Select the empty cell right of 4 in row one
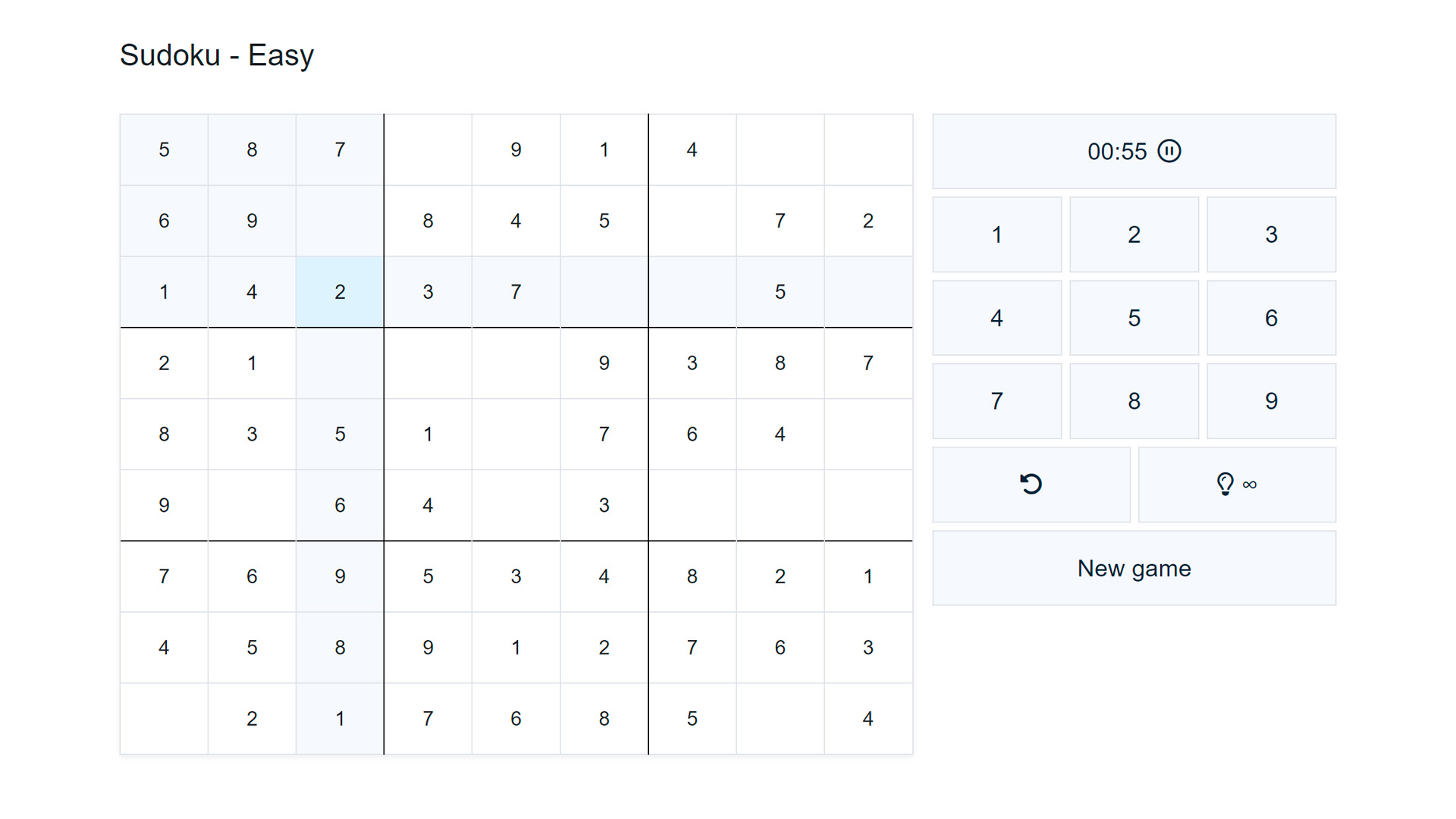Screen dimensions: 1456x819 (780, 150)
